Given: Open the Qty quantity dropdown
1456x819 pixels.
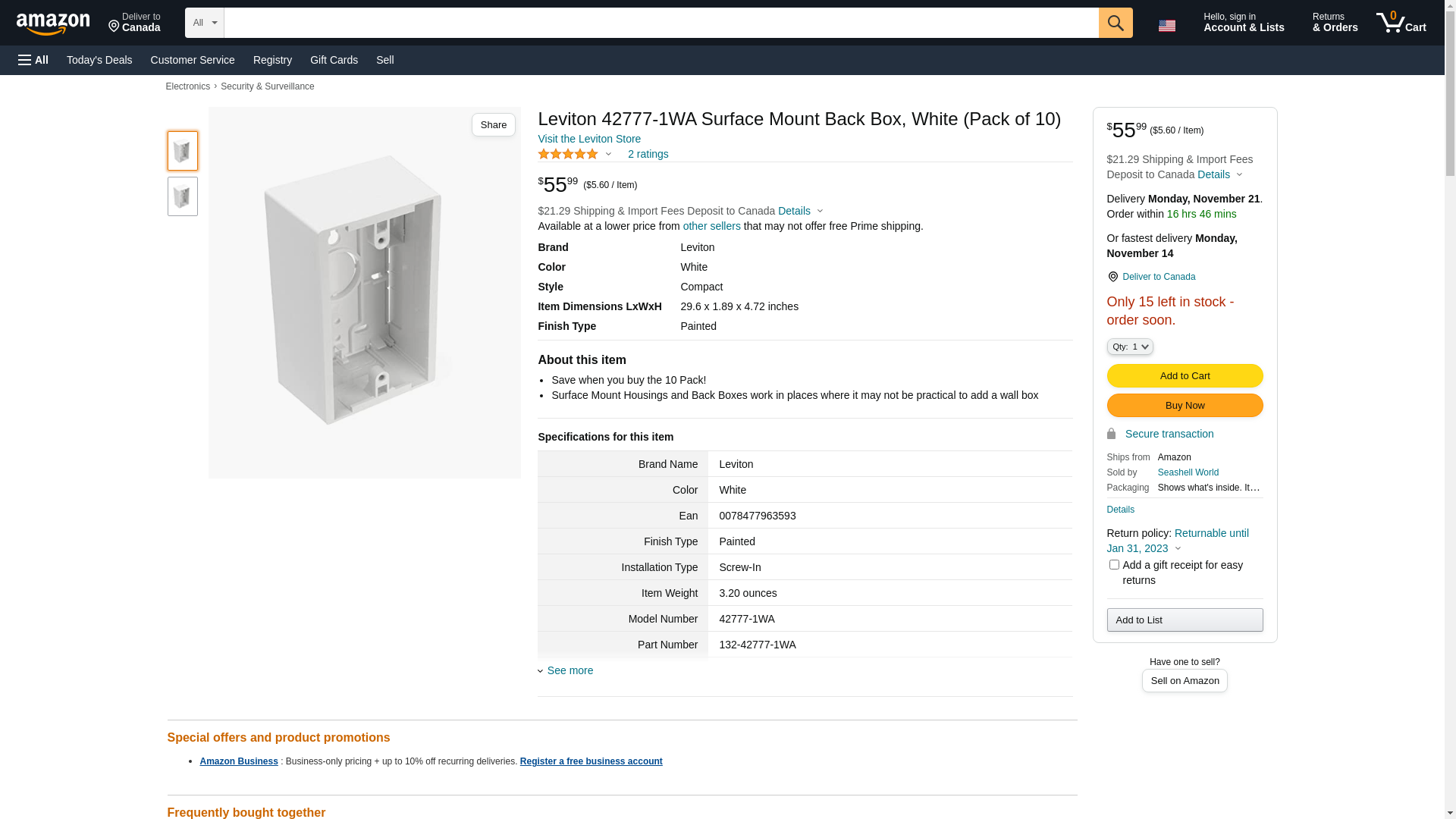Looking at the screenshot, I should pos(1129,347).
